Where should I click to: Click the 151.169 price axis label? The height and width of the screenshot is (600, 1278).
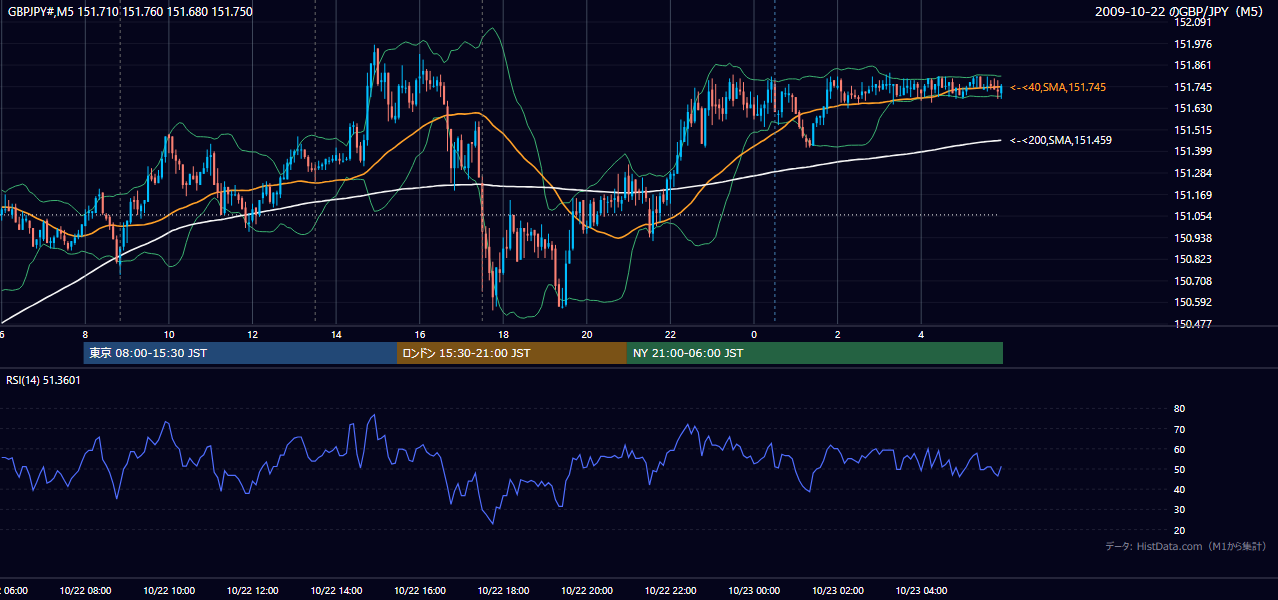click(x=1193, y=196)
